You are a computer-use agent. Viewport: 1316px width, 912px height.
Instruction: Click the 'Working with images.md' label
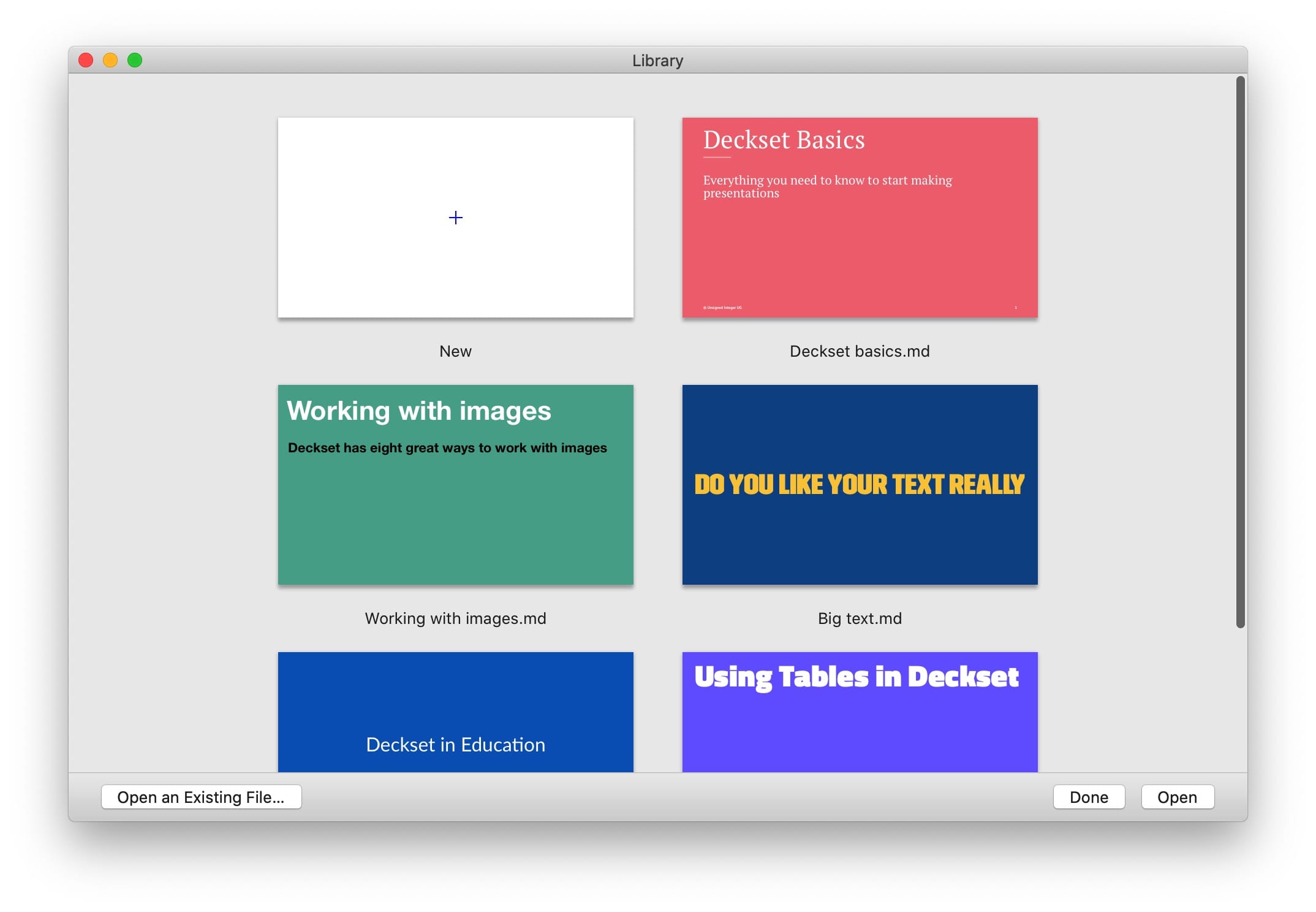(x=455, y=618)
